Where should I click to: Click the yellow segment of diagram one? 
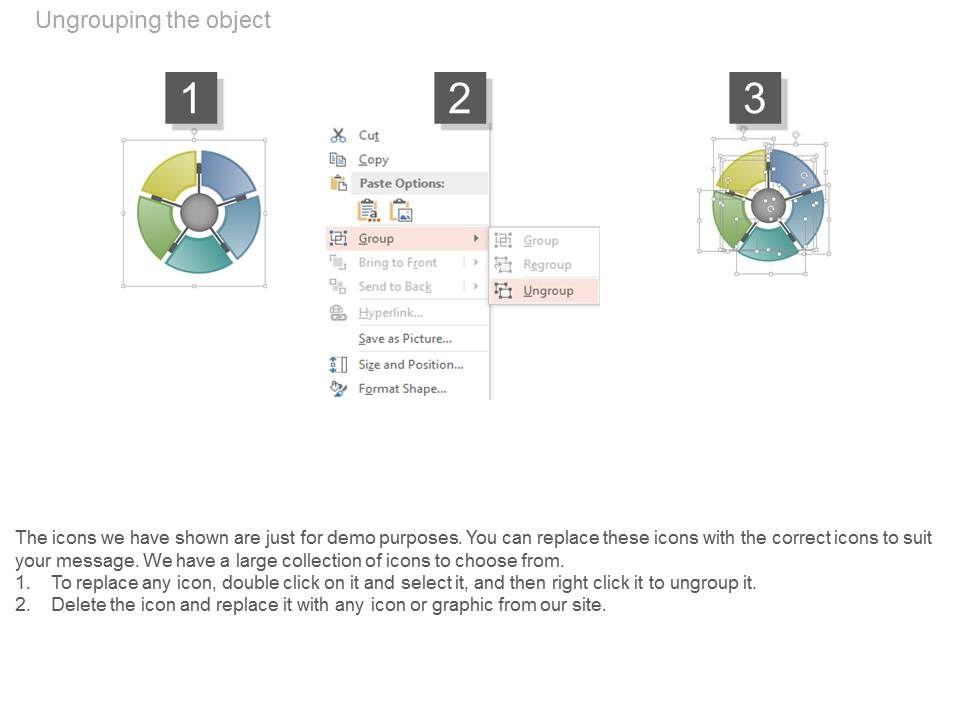[170, 175]
